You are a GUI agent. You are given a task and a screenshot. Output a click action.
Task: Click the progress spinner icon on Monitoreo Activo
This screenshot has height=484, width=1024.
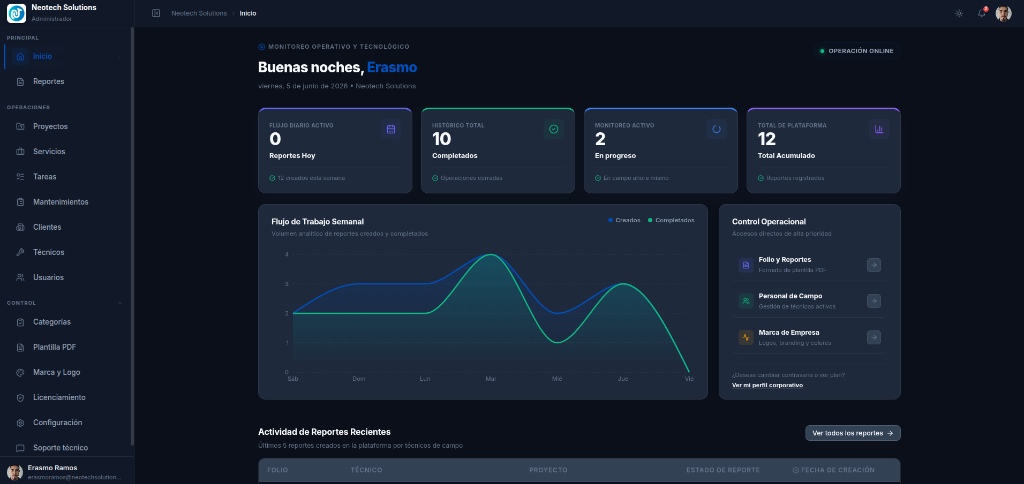tap(716, 129)
